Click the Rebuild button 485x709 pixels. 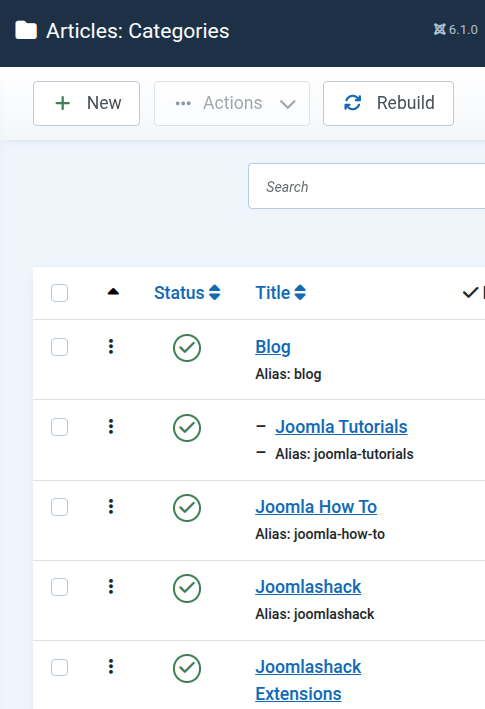(x=388, y=103)
